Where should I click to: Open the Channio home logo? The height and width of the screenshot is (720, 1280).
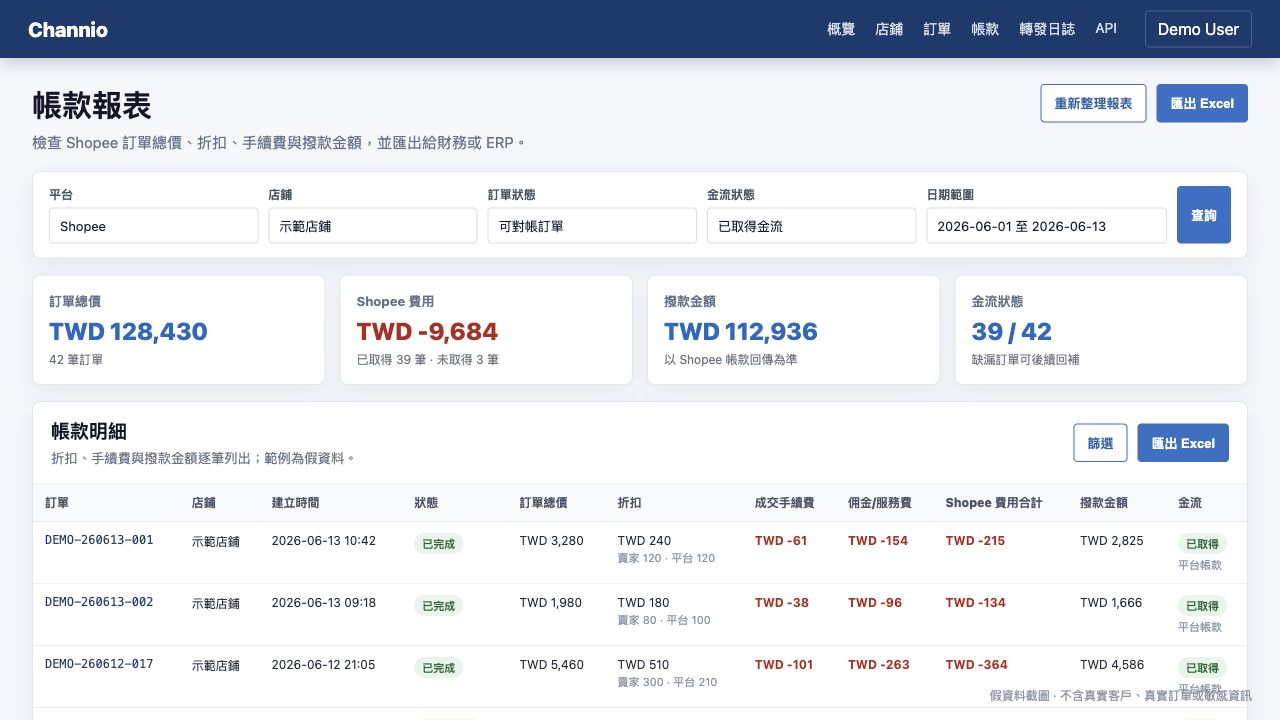click(x=68, y=29)
